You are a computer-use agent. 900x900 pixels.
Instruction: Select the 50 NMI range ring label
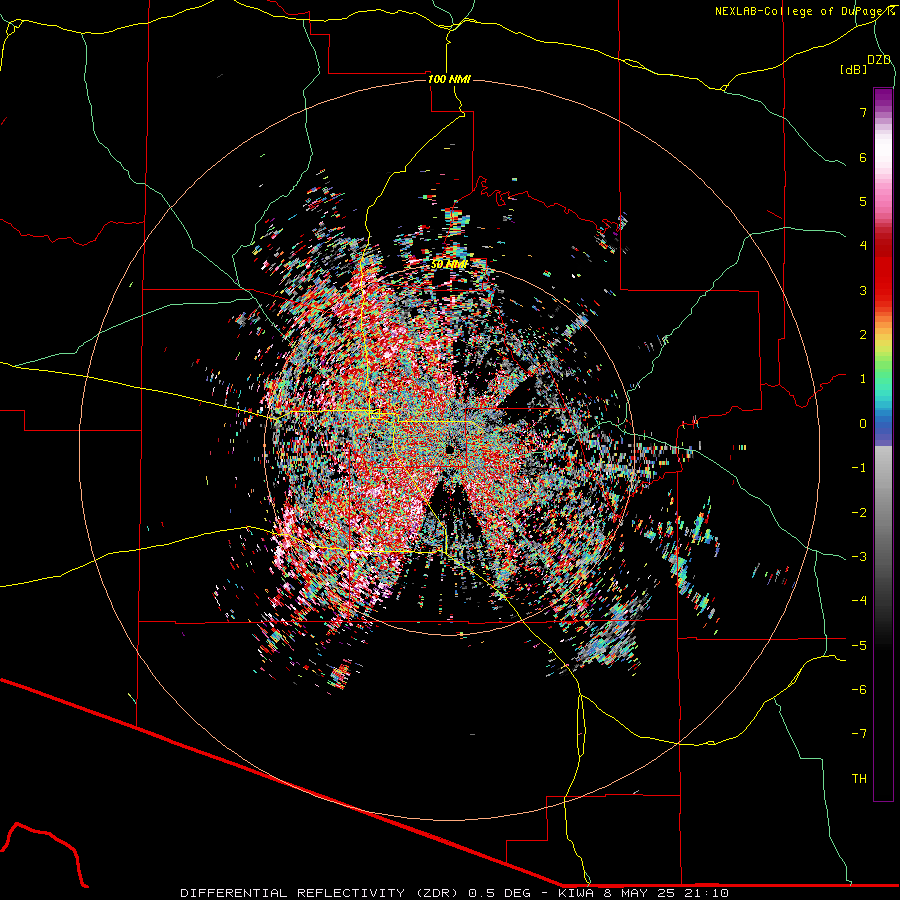449,264
